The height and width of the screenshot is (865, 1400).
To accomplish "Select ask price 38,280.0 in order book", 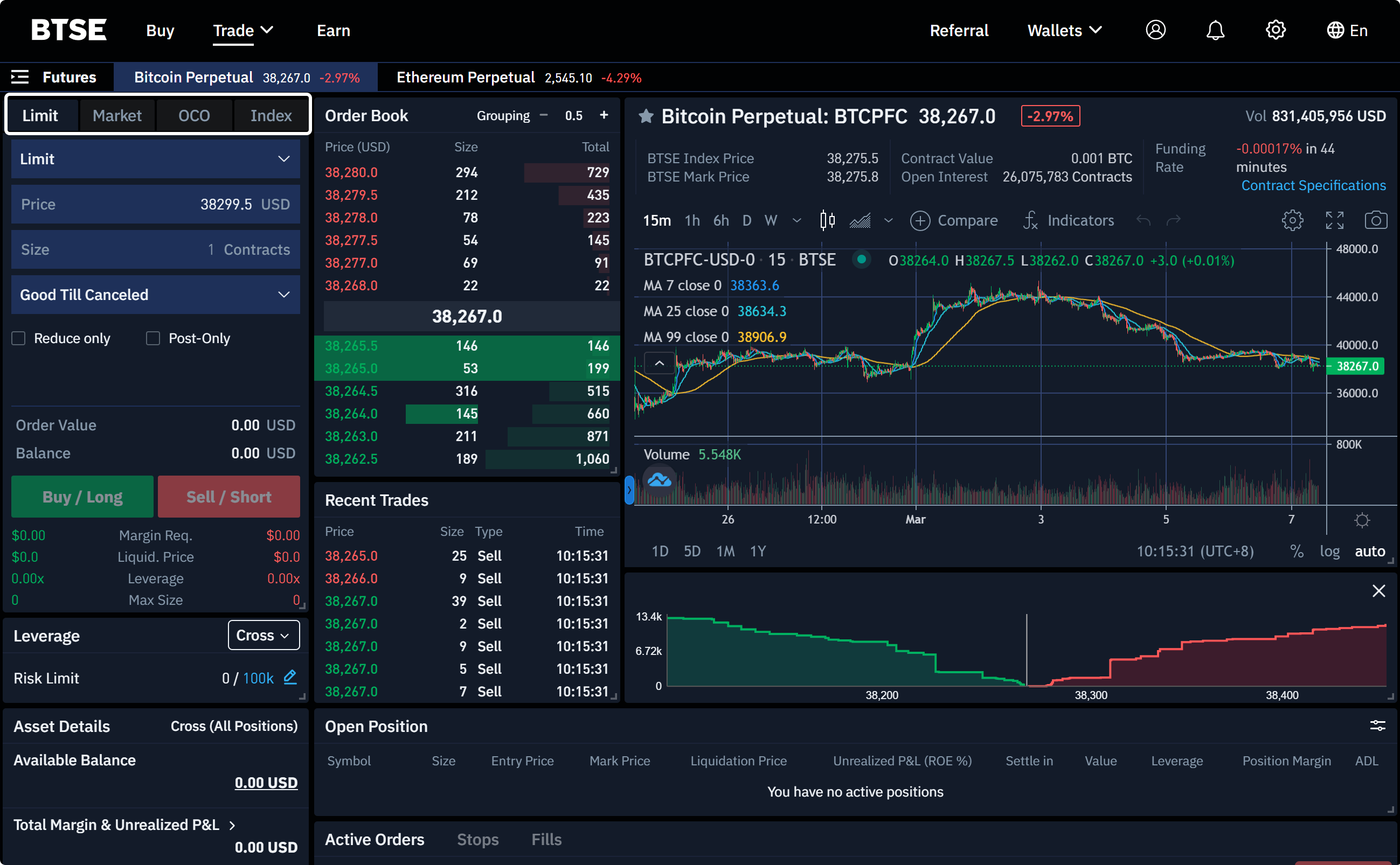I will point(351,172).
